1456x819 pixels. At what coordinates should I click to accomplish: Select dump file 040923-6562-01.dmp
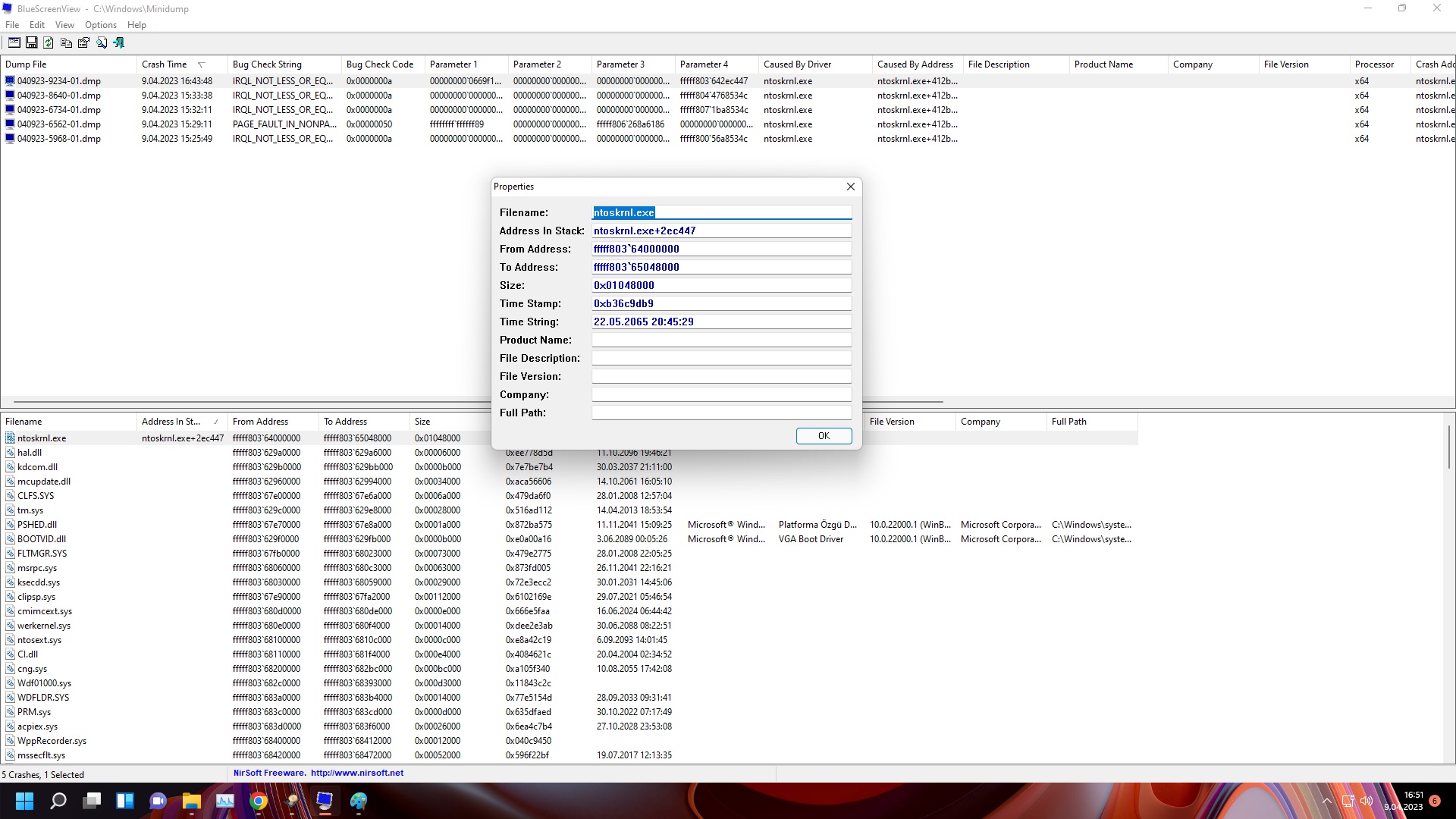tap(58, 124)
